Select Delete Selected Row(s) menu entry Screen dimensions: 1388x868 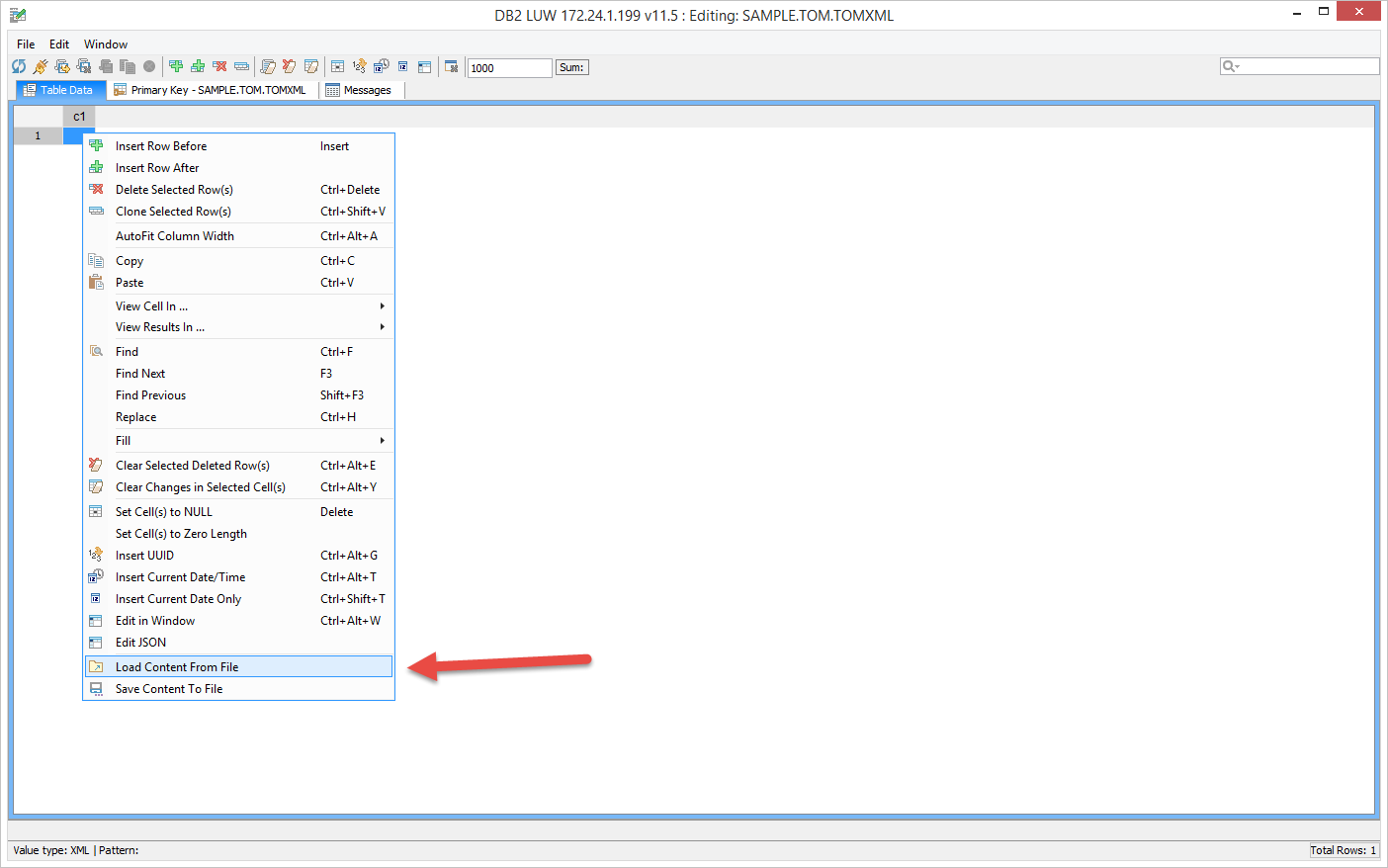pyautogui.click(x=239, y=190)
